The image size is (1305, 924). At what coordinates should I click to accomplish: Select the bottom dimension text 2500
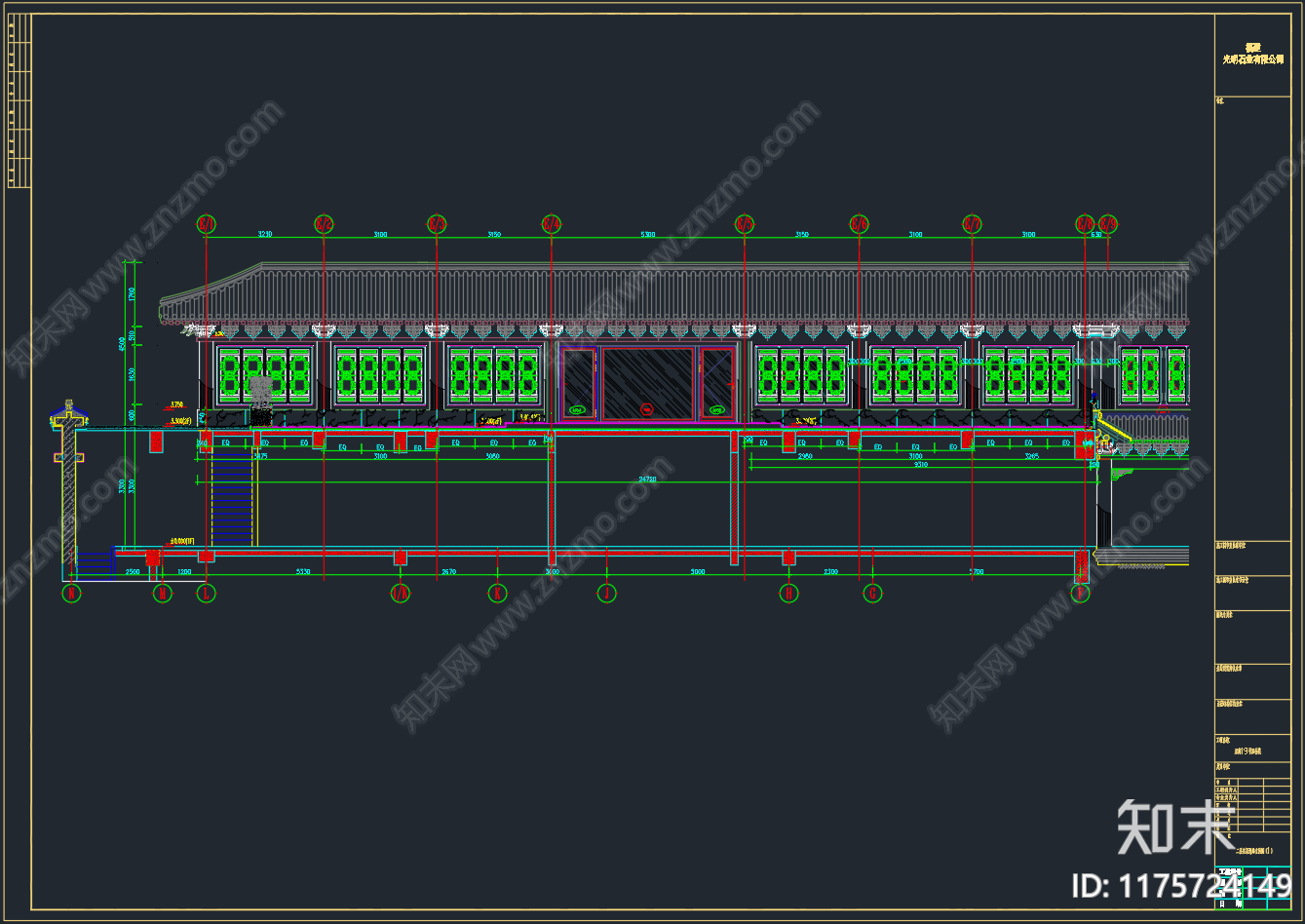[x=133, y=572]
